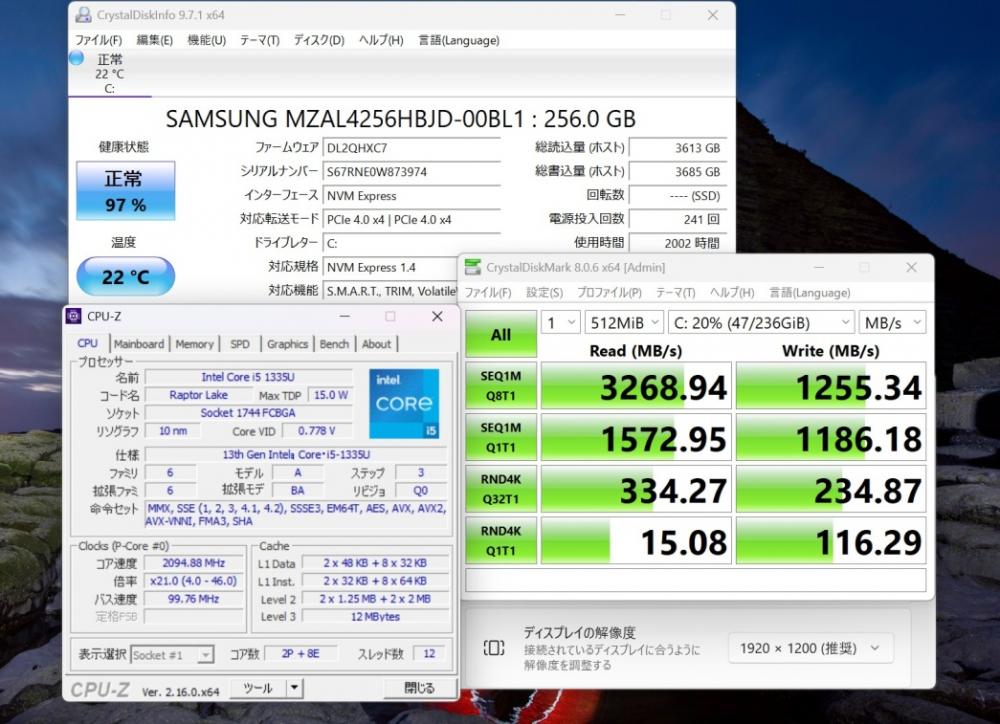This screenshot has height=724, width=1000.
Task: Open the ディスク(D) menu in CrystalDiskInfo
Action: pos(319,40)
